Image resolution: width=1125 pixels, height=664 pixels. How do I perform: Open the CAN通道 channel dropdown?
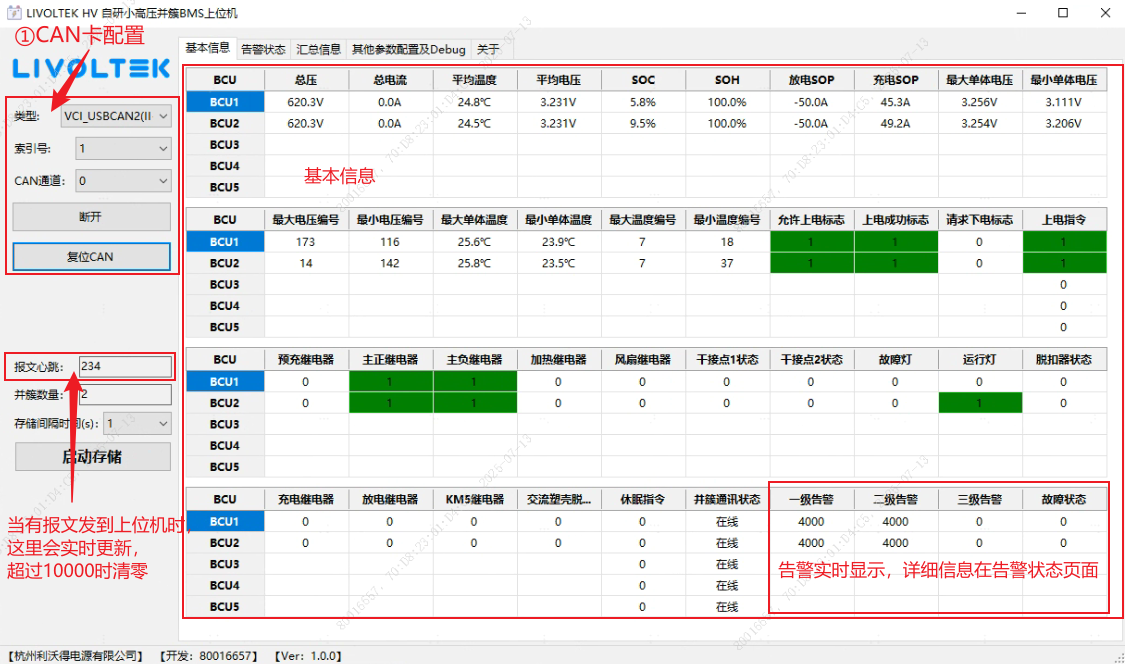[163, 181]
